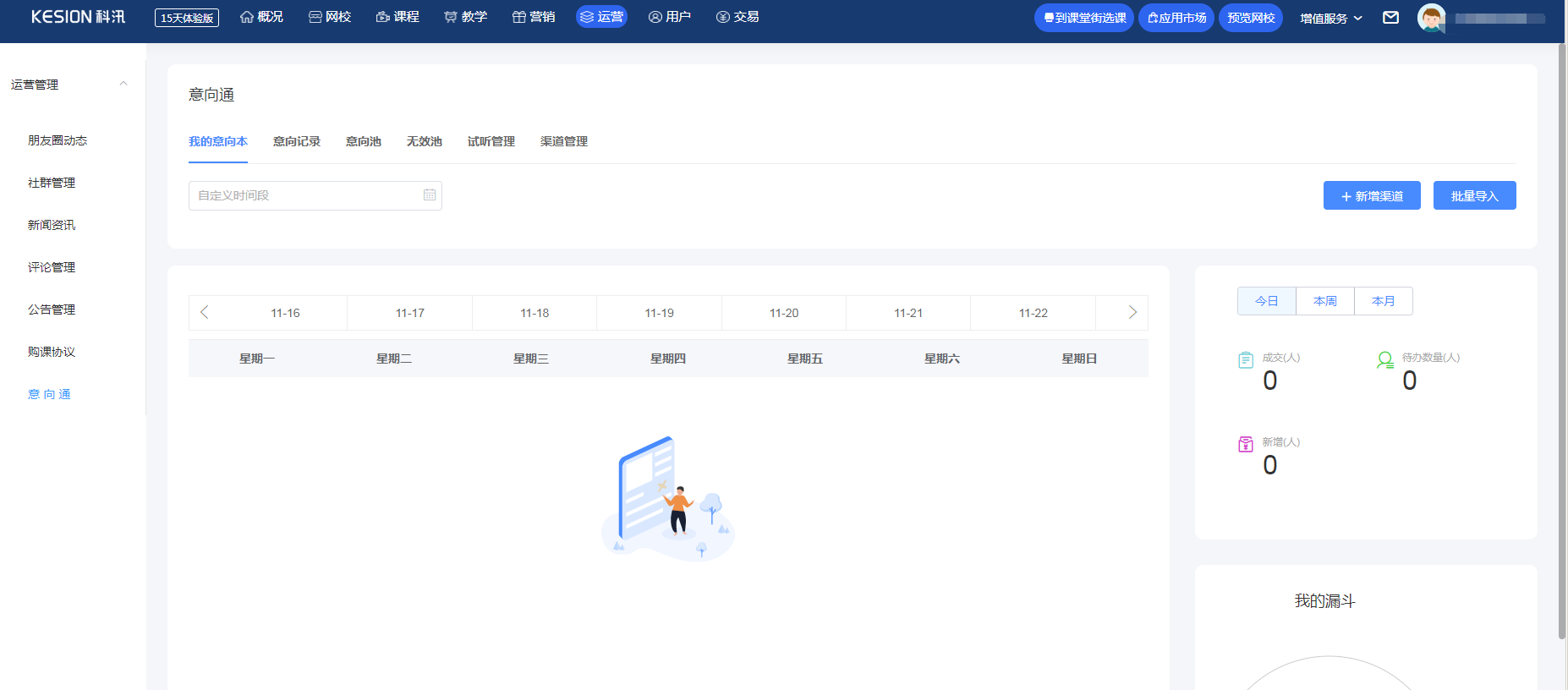Click the page vertical scrollbar

[1561, 338]
